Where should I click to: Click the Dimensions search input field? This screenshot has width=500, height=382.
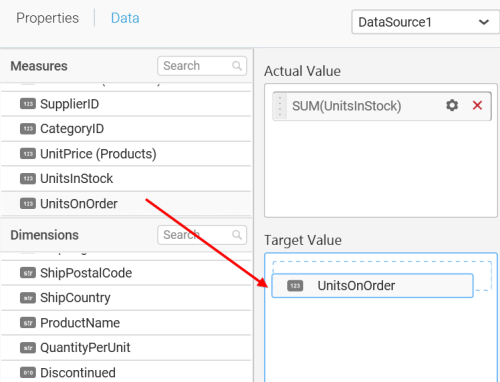pos(202,235)
